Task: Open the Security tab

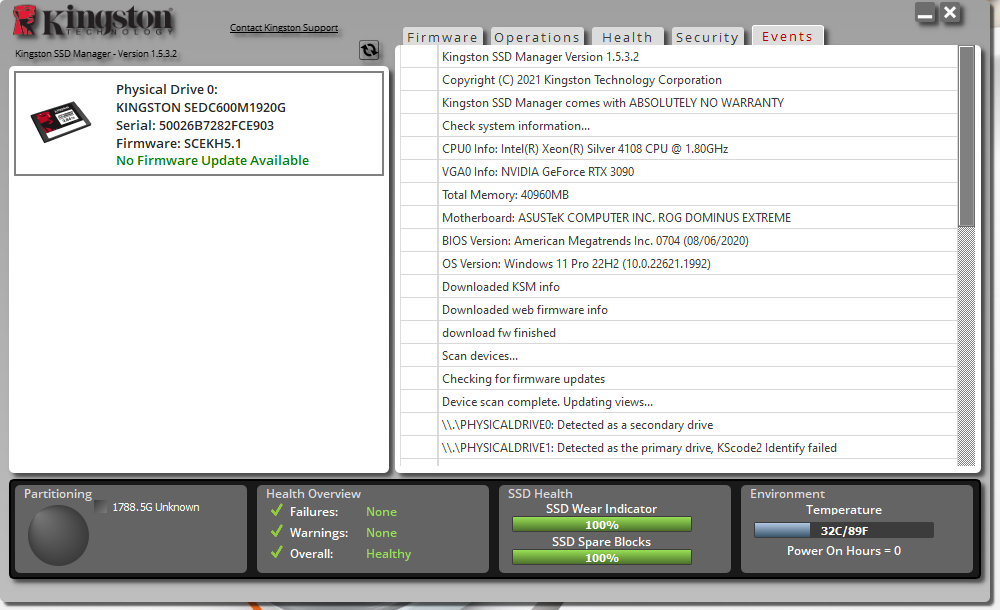Action: pos(707,37)
